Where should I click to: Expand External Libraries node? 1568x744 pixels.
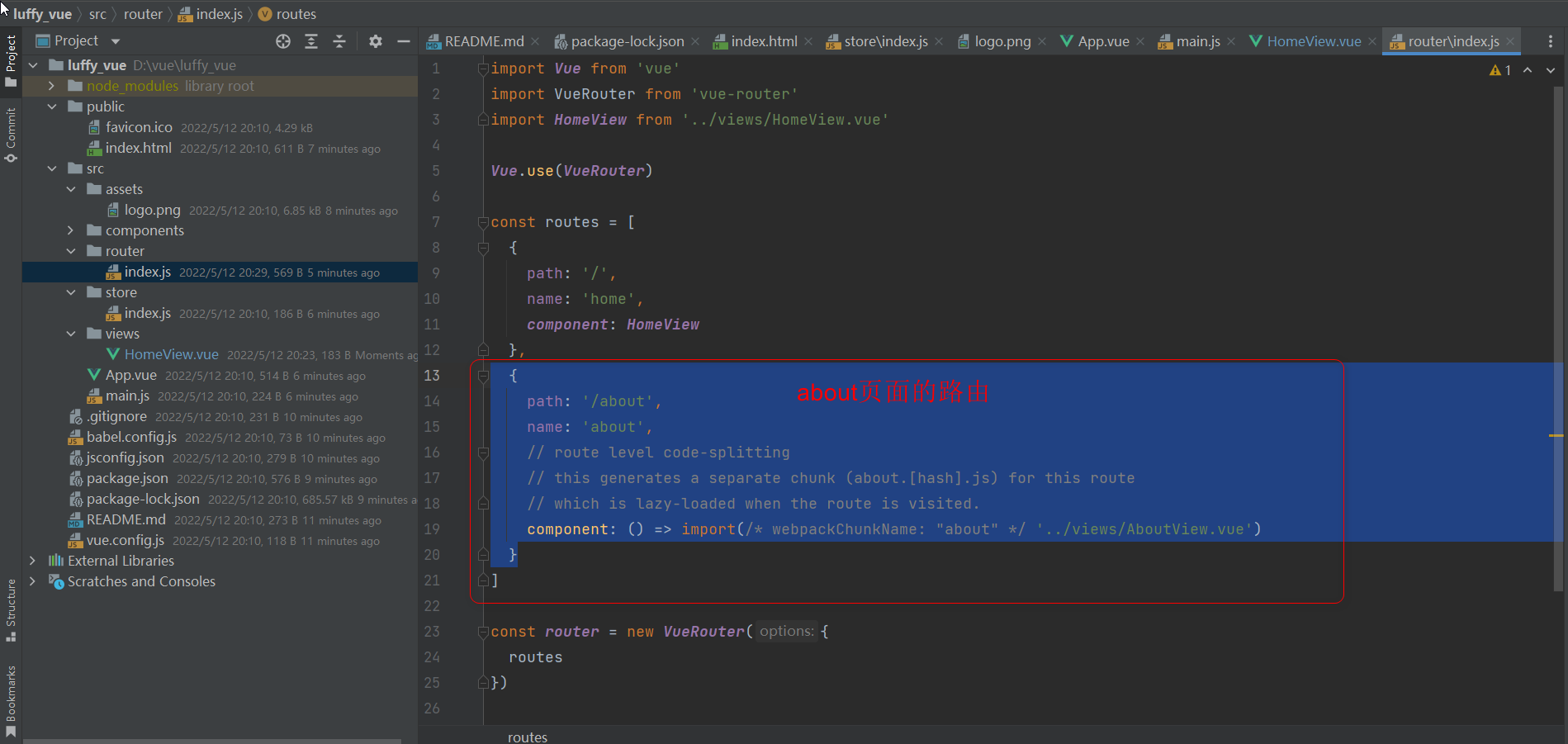tap(33, 561)
